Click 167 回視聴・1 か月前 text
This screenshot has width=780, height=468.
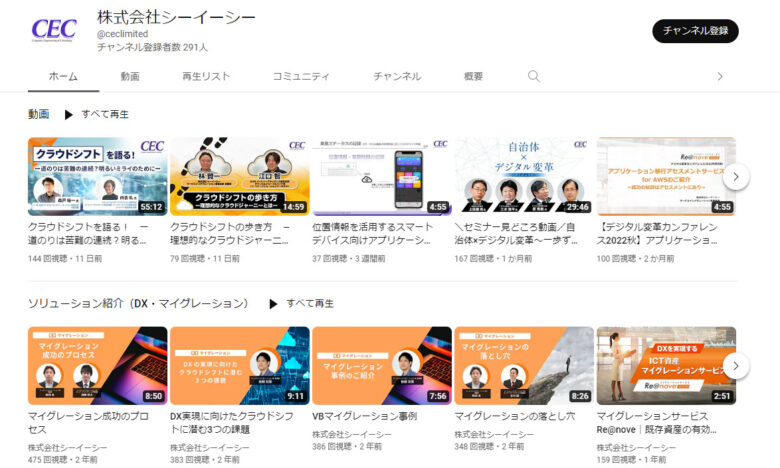[493, 259]
